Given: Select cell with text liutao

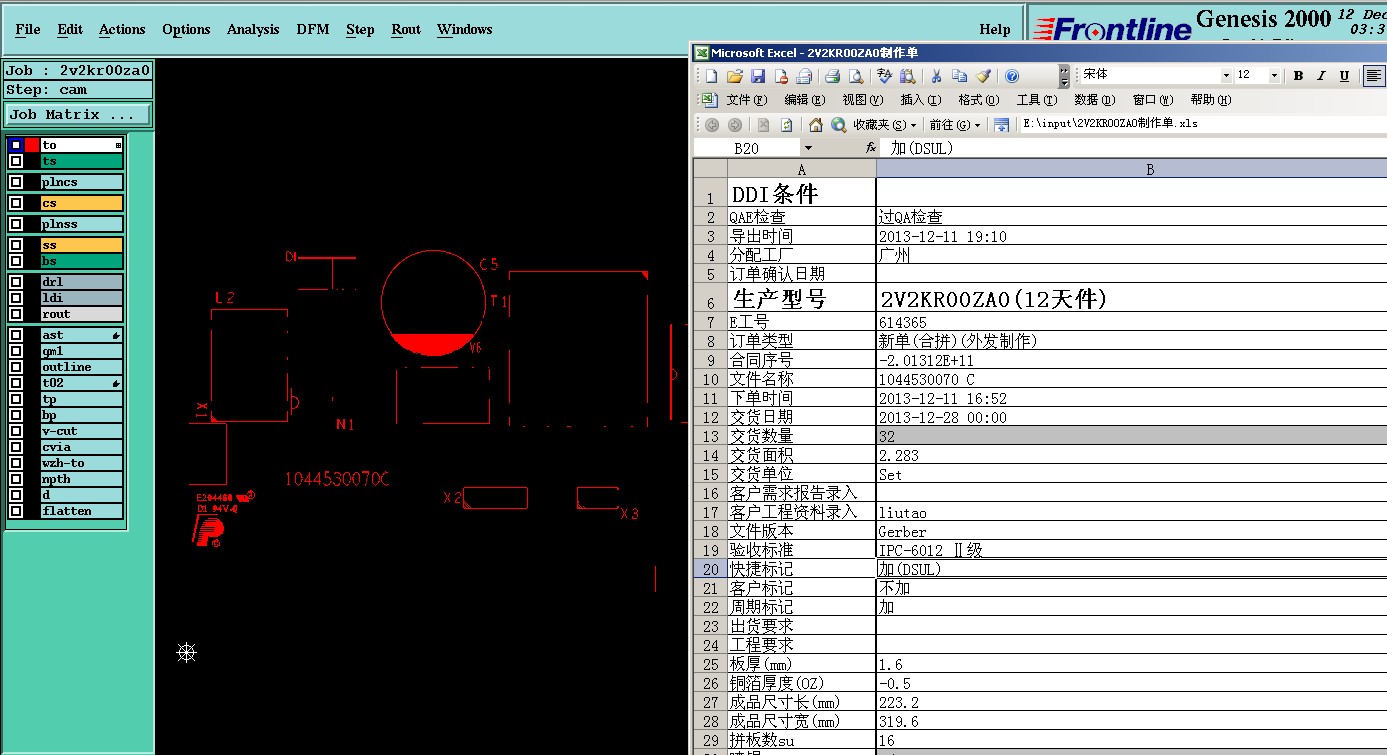Looking at the screenshot, I should [1131, 512].
